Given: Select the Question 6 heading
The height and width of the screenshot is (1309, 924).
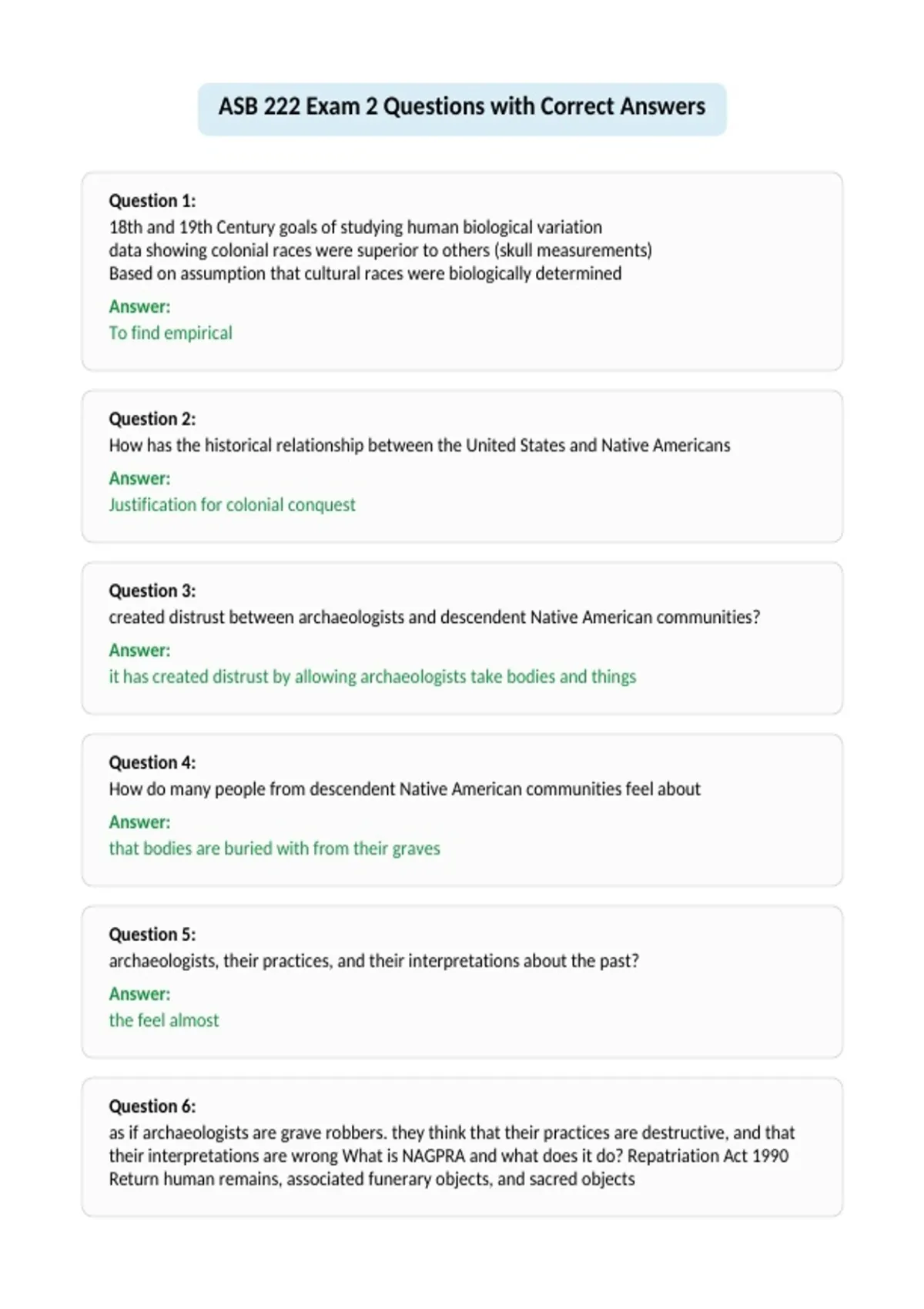Looking at the screenshot, I should (152, 1106).
